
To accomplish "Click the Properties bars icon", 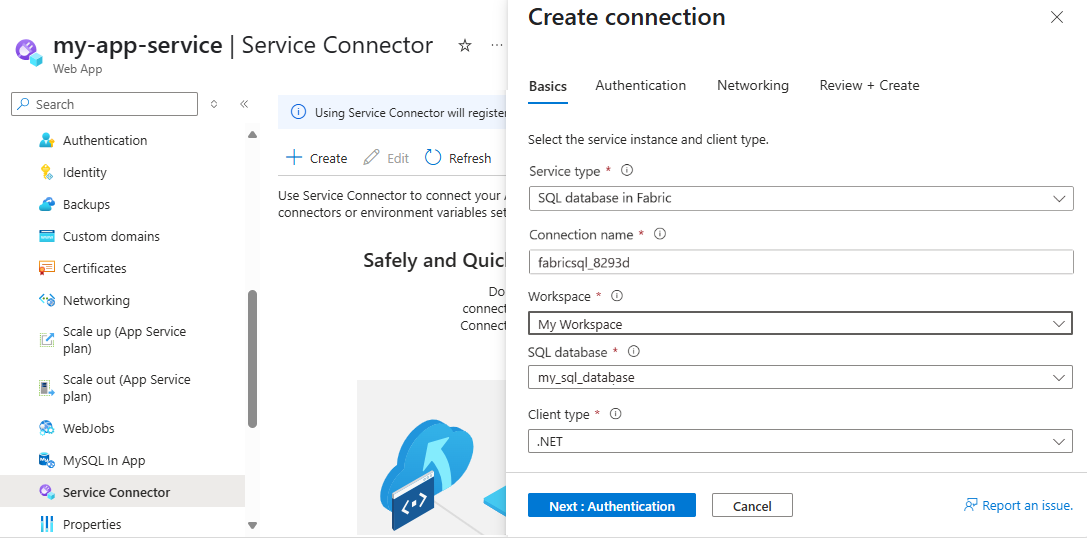I will 46,524.
